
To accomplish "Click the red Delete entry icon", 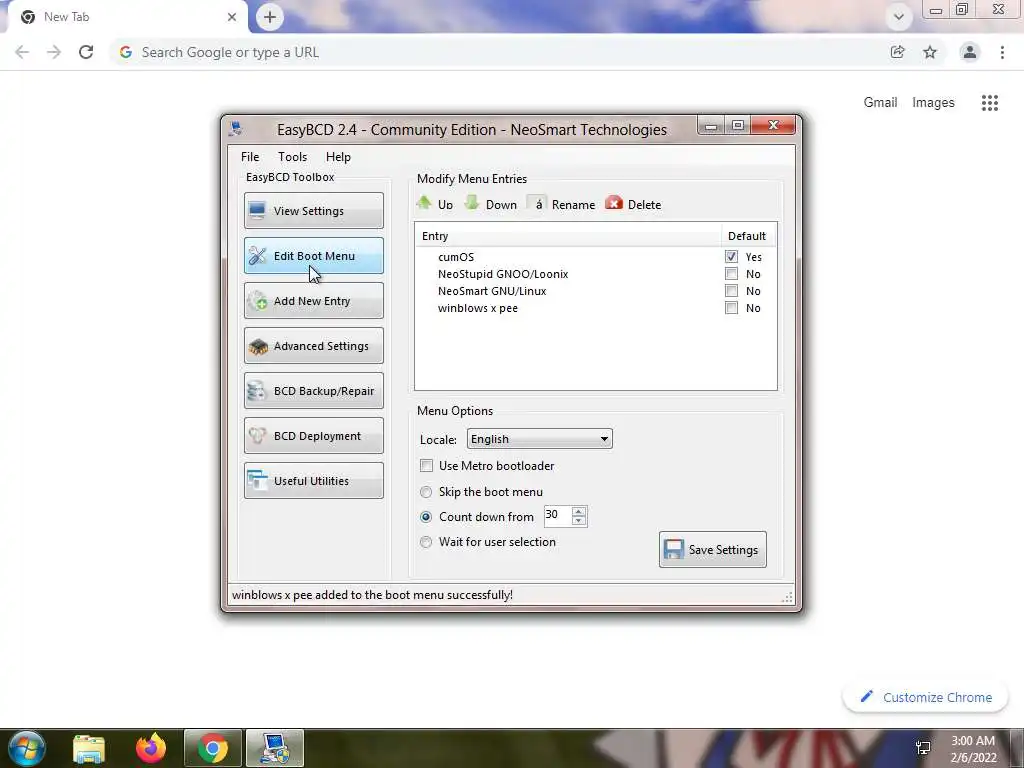I will [x=614, y=203].
